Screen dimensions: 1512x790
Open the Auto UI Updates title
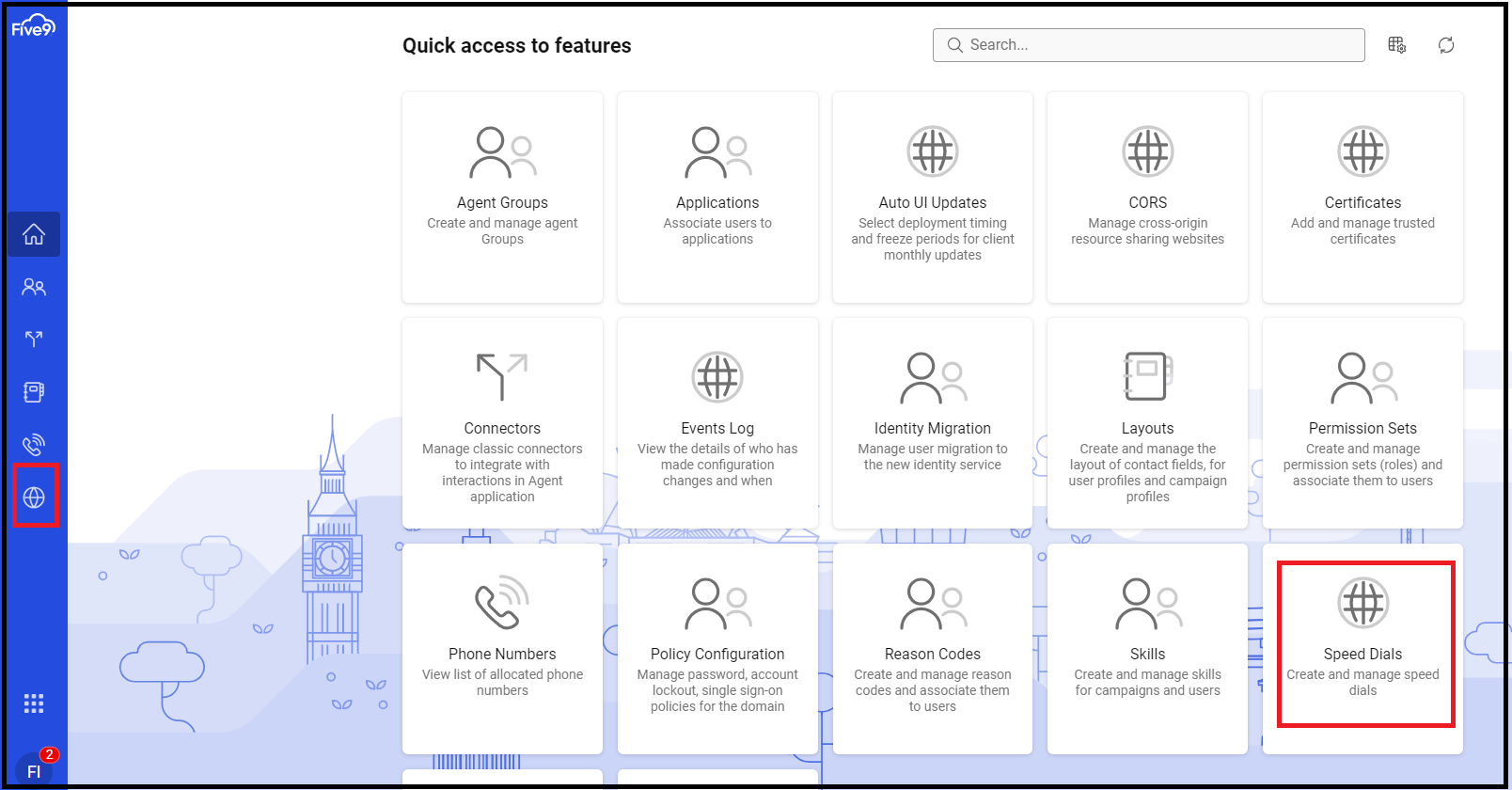(933, 202)
